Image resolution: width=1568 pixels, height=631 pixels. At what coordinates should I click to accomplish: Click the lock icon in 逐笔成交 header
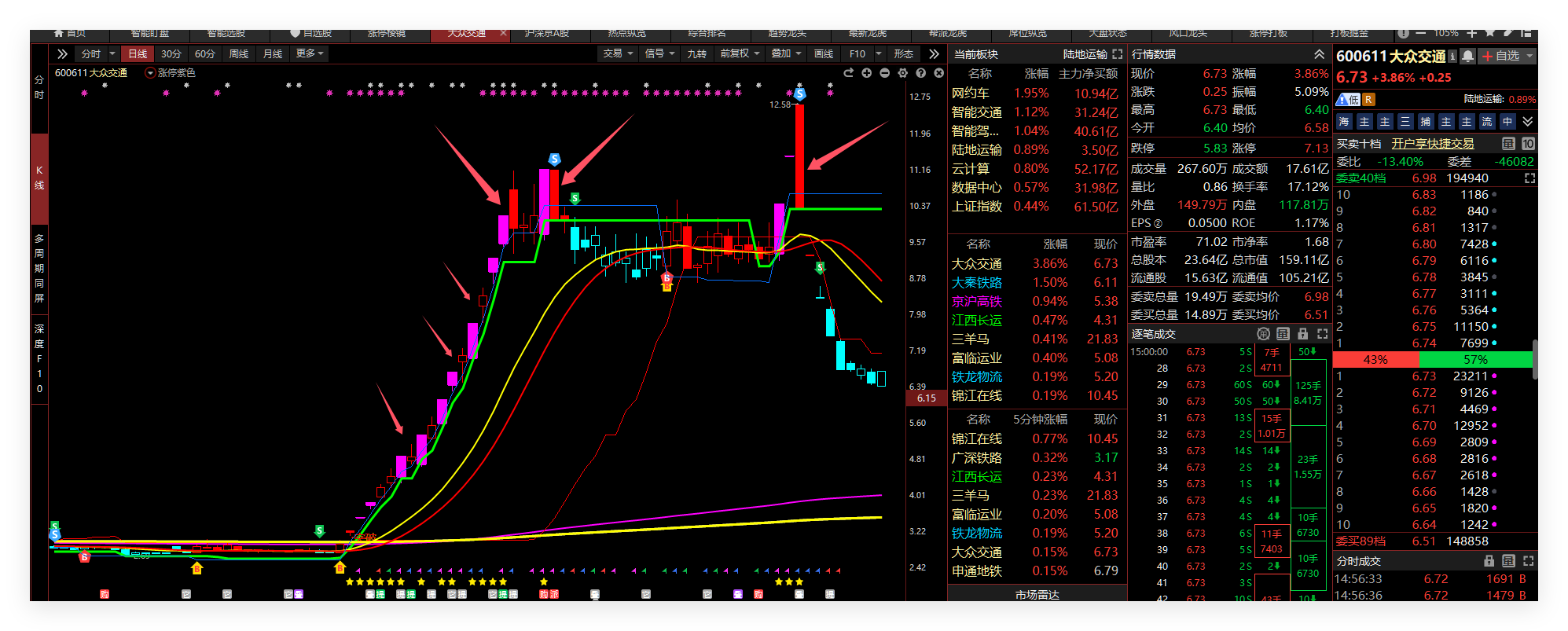(x=1302, y=334)
